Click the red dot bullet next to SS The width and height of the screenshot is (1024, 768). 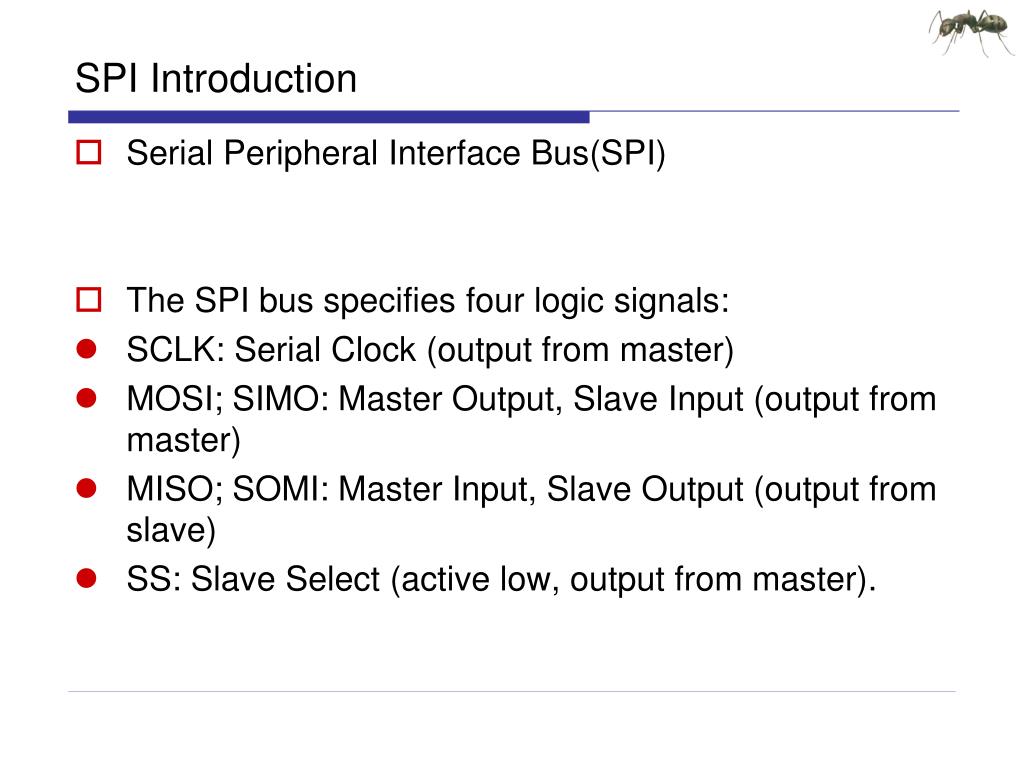[86, 578]
